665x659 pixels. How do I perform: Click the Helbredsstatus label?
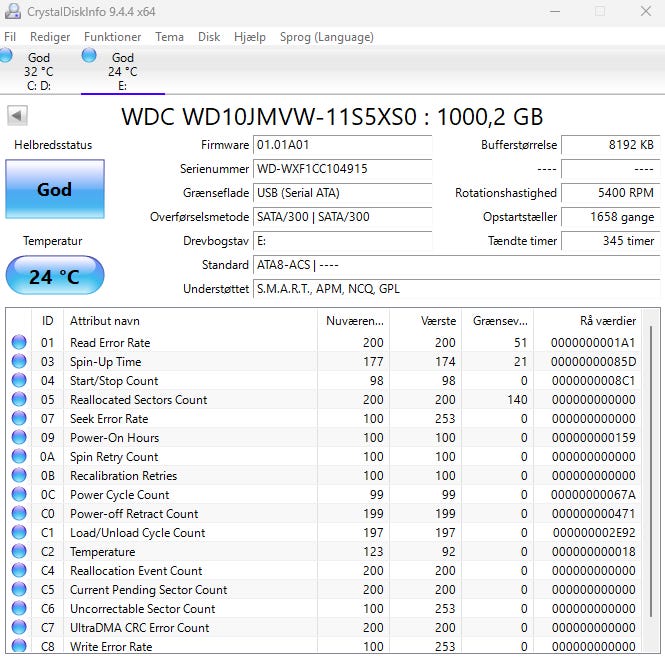coord(53,145)
